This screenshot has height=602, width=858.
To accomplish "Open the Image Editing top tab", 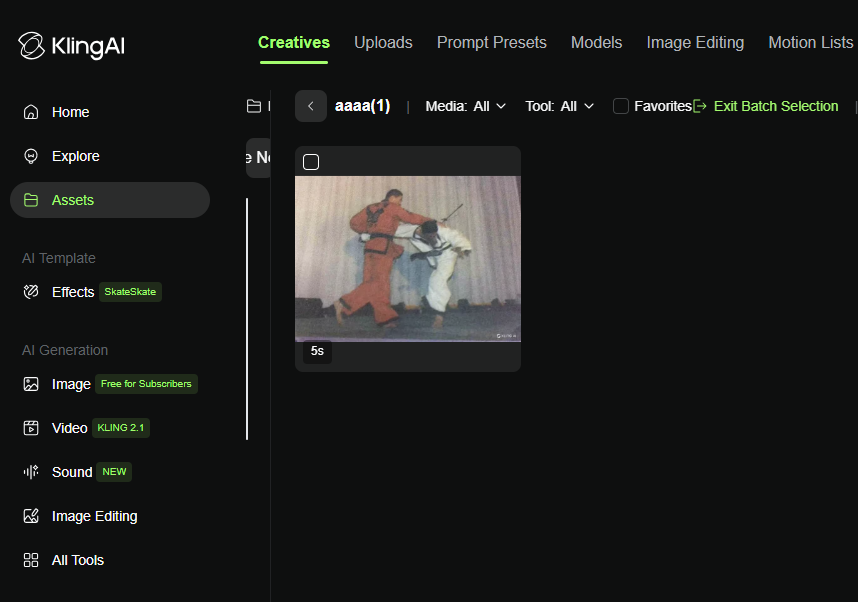I will tap(695, 43).
